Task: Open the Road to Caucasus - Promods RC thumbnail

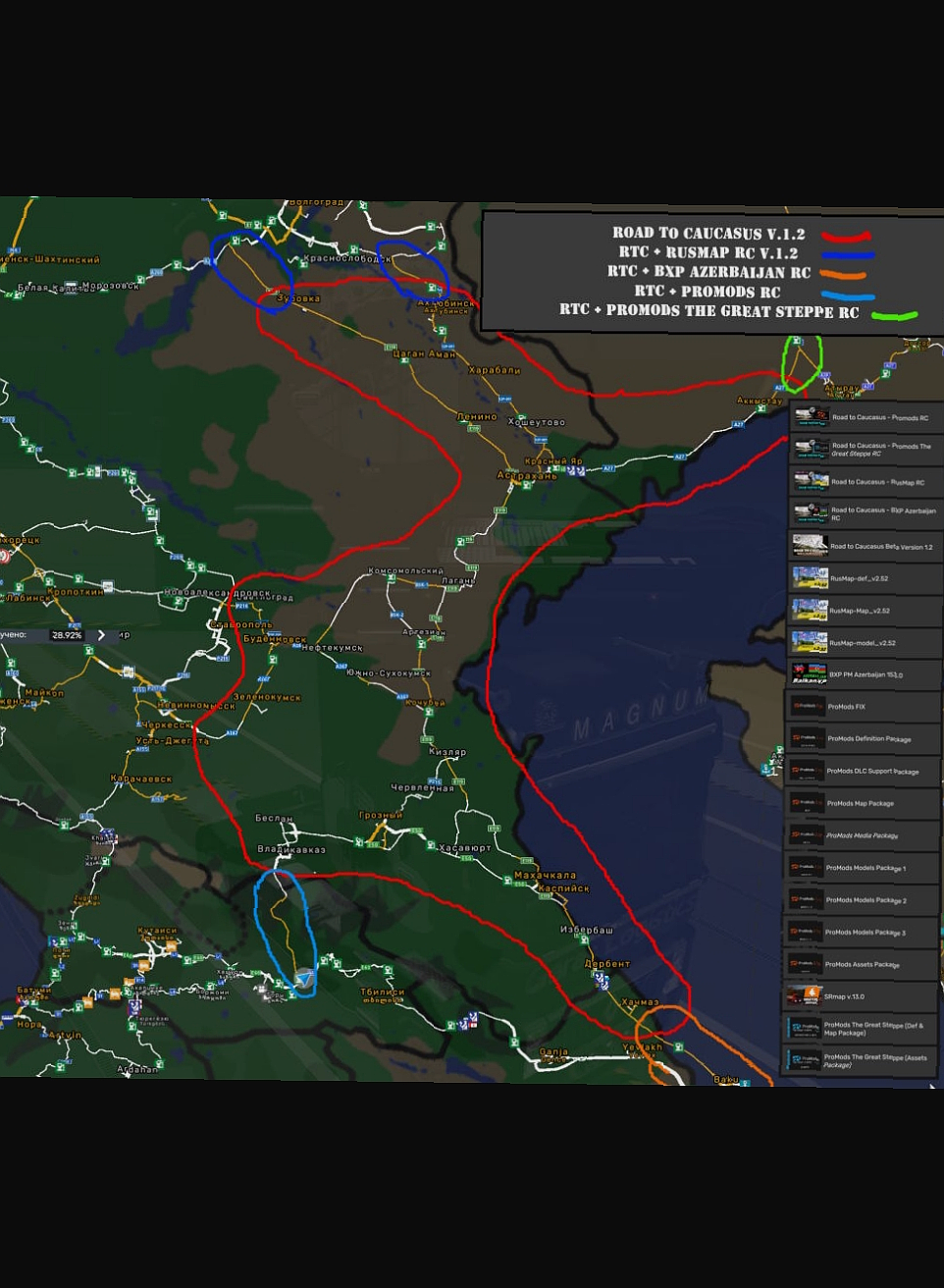Action: pos(811,416)
